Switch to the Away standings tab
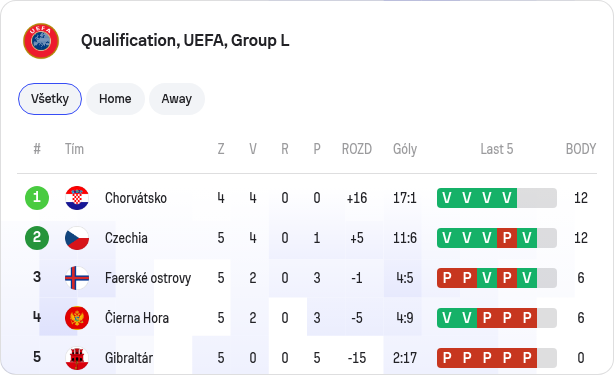Image resolution: width=614 pixels, height=375 pixels. [177, 99]
